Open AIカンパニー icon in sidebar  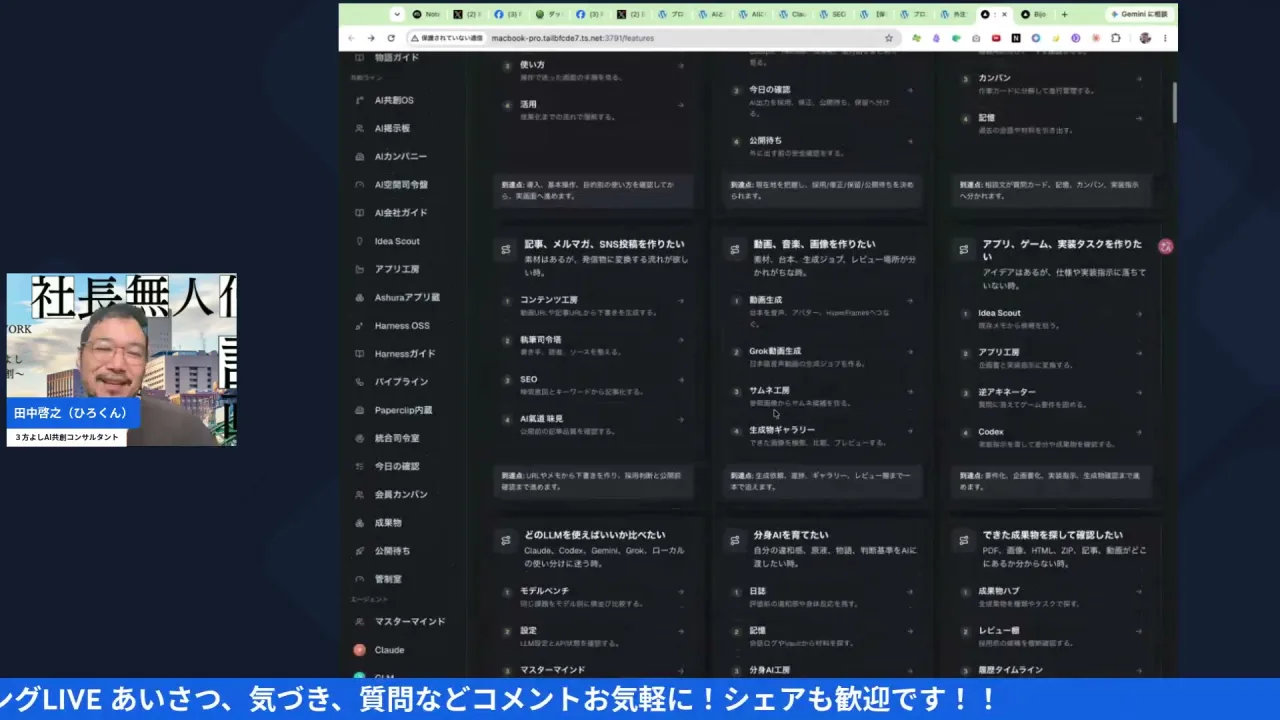click(x=360, y=157)
